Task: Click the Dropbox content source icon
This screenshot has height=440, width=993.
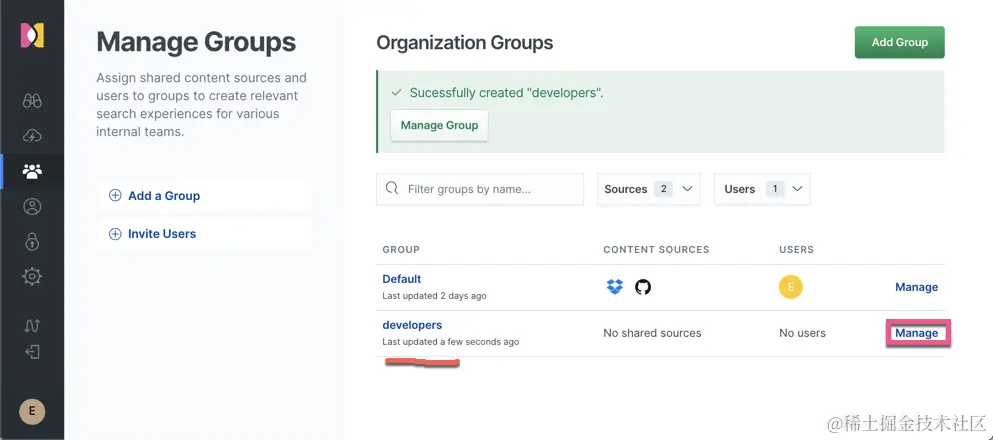Action: click(615, 287)
